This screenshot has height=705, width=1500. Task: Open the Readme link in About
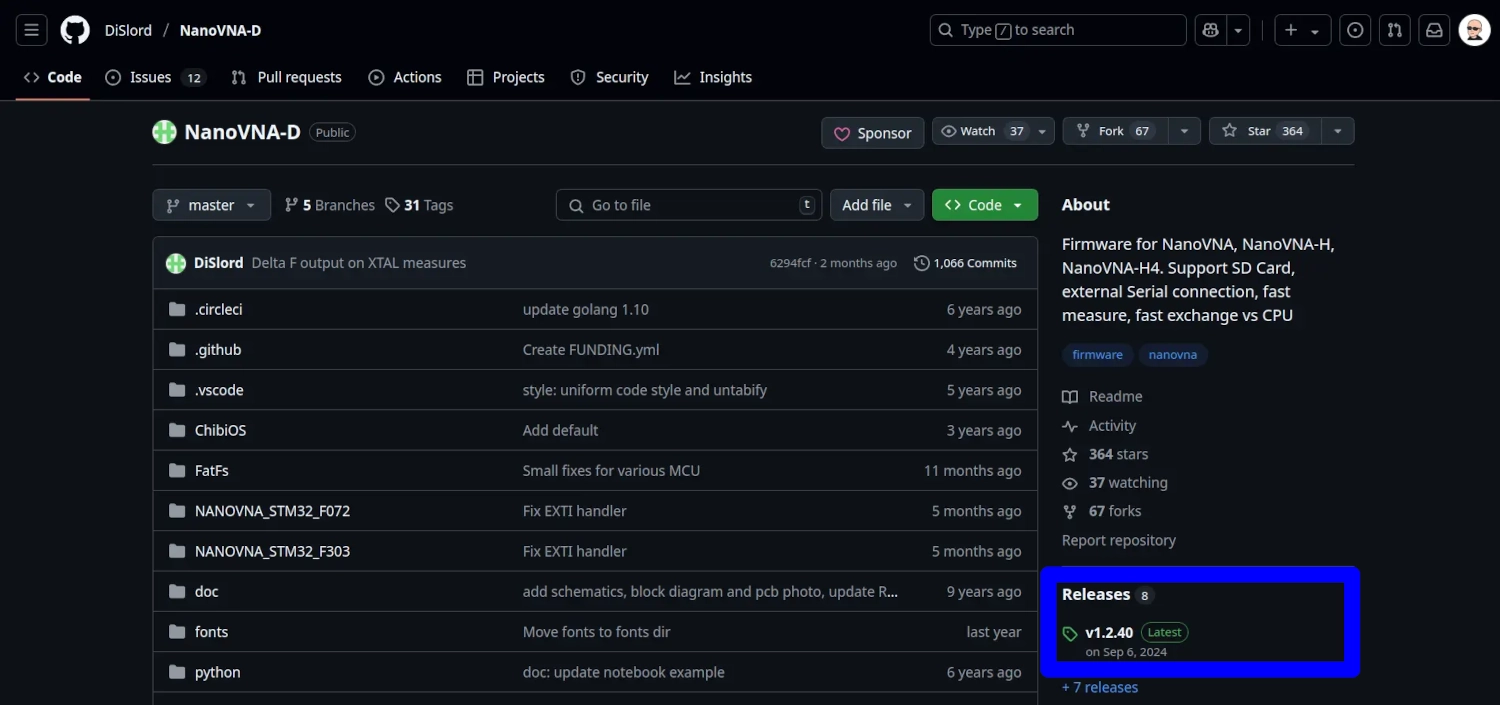(1103, 396)
